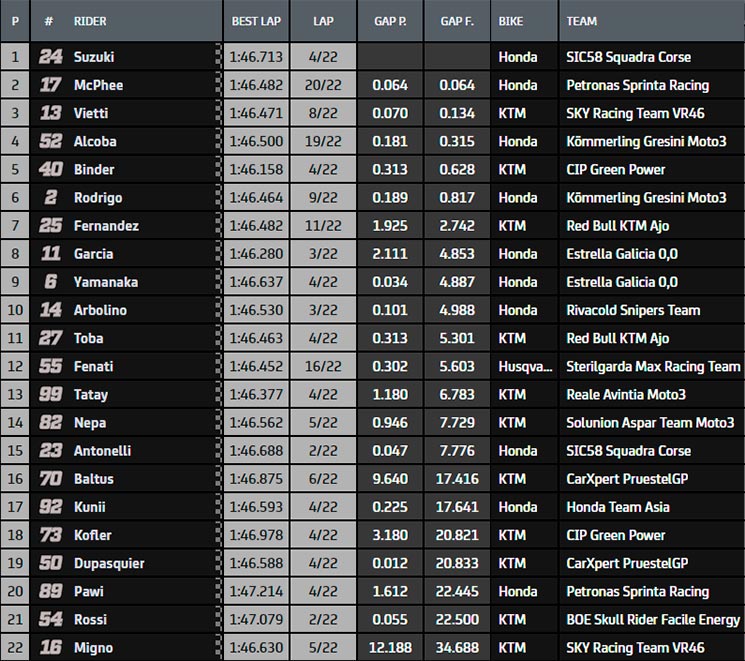Open SKY Racing Team VR46 for Vietti
745x661 pixels.
pos(635,113)
